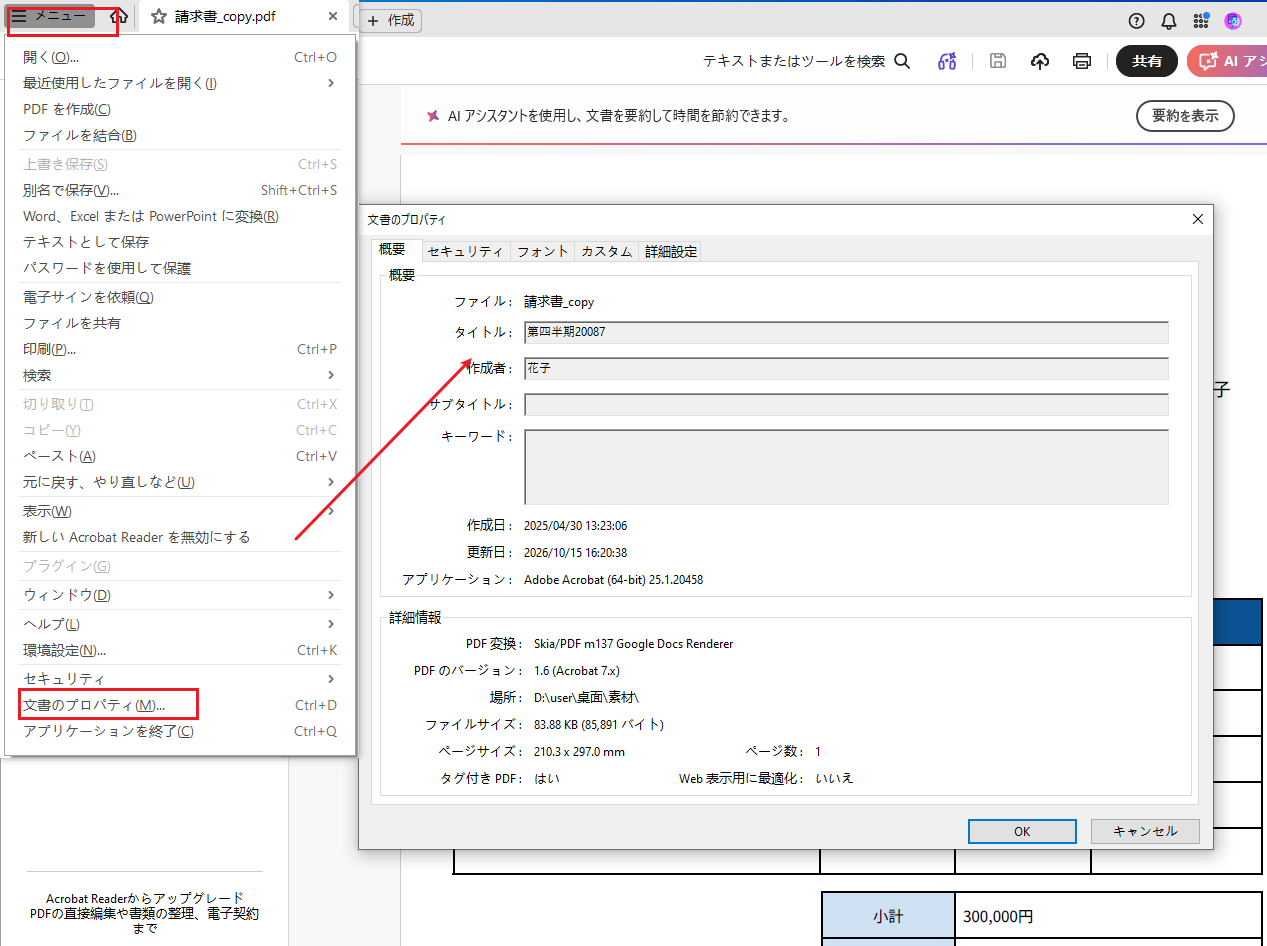Open notifications bell icon

click(1168, 21)
